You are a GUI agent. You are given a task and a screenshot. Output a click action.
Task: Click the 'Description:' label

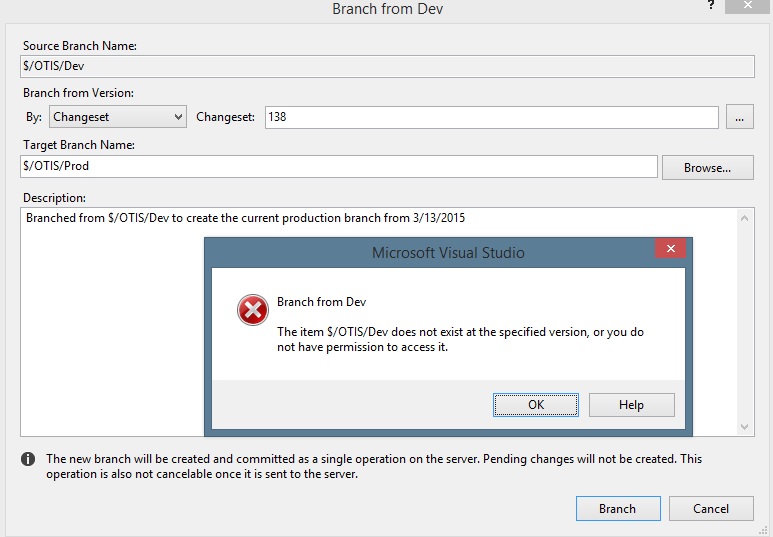click(x=54, y=198)
